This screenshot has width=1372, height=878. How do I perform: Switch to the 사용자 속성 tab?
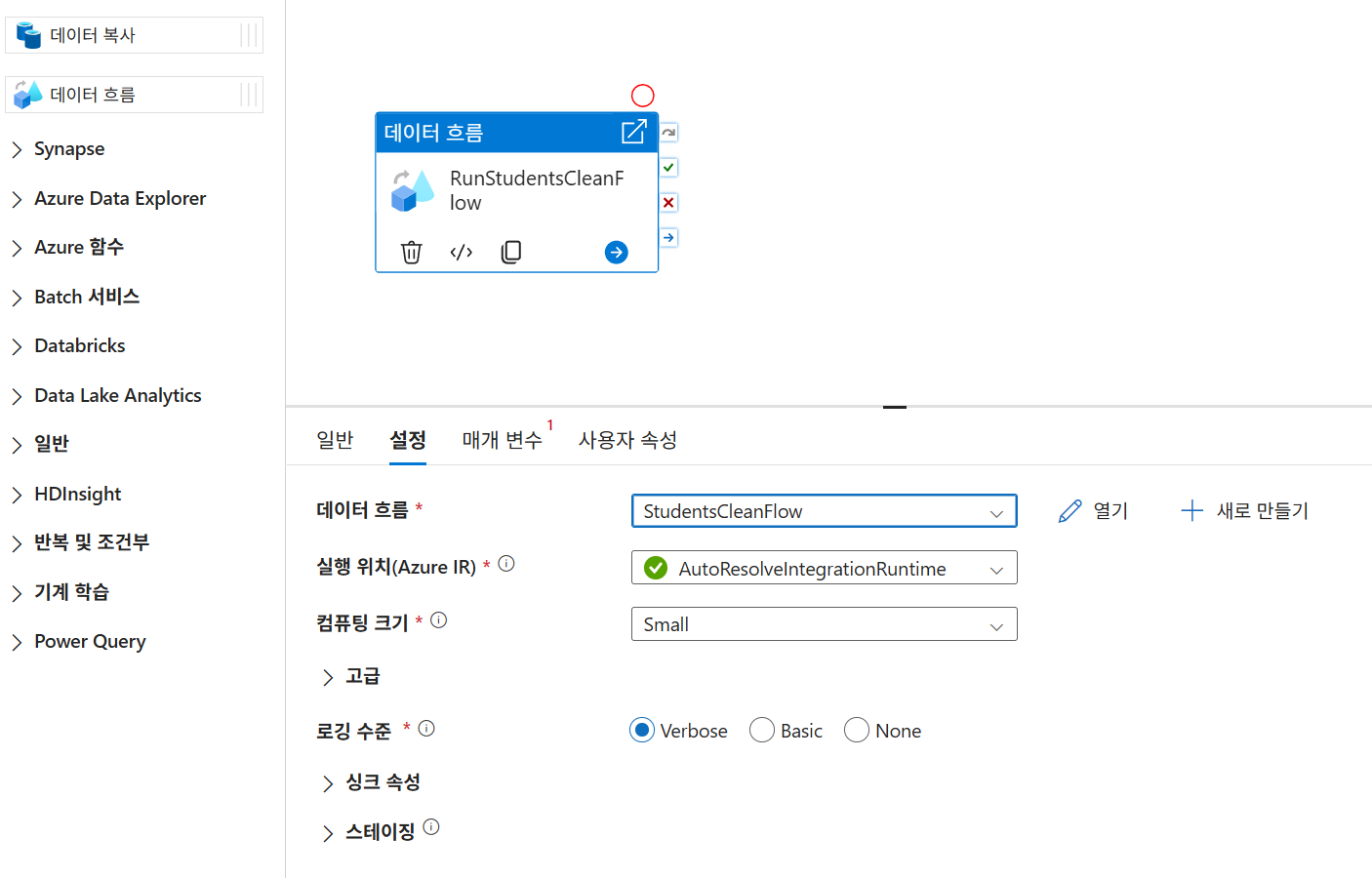[x=627, y=440]
